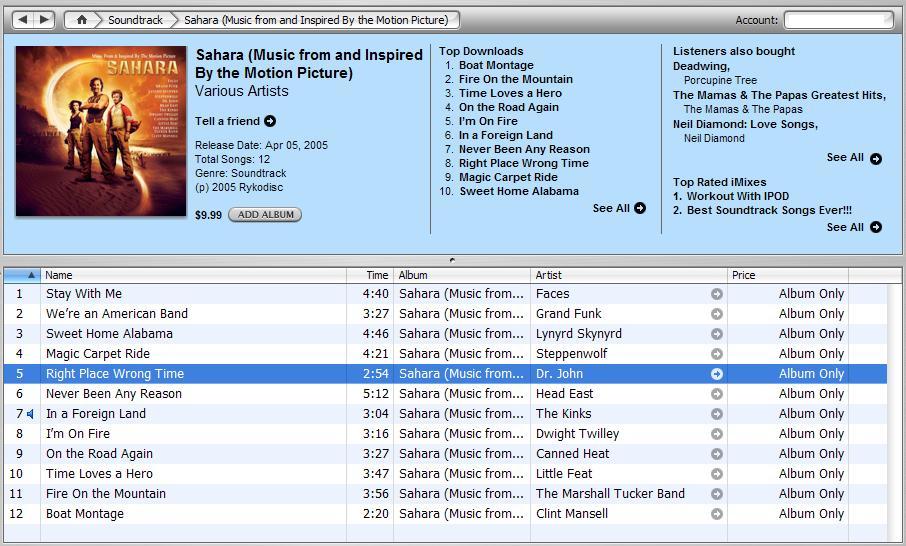
Task: Select the Boat Montage track row
Action: click(445, 514)
